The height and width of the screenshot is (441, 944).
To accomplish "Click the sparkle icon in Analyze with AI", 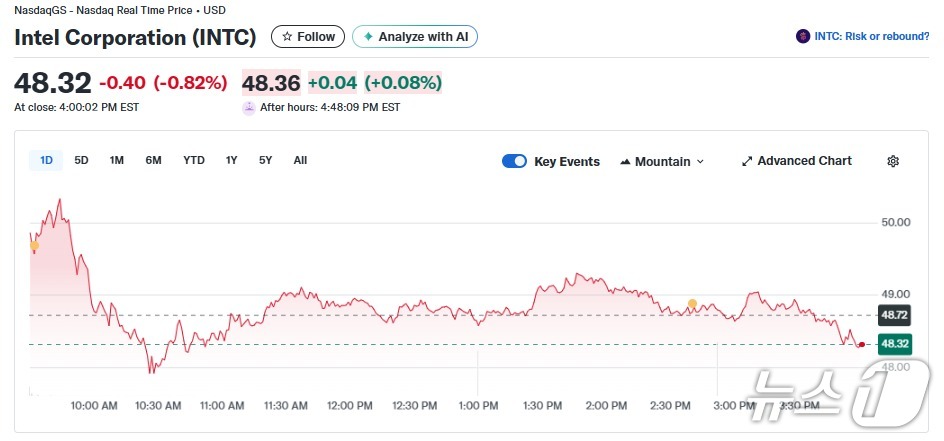I will tap(368, 37).
